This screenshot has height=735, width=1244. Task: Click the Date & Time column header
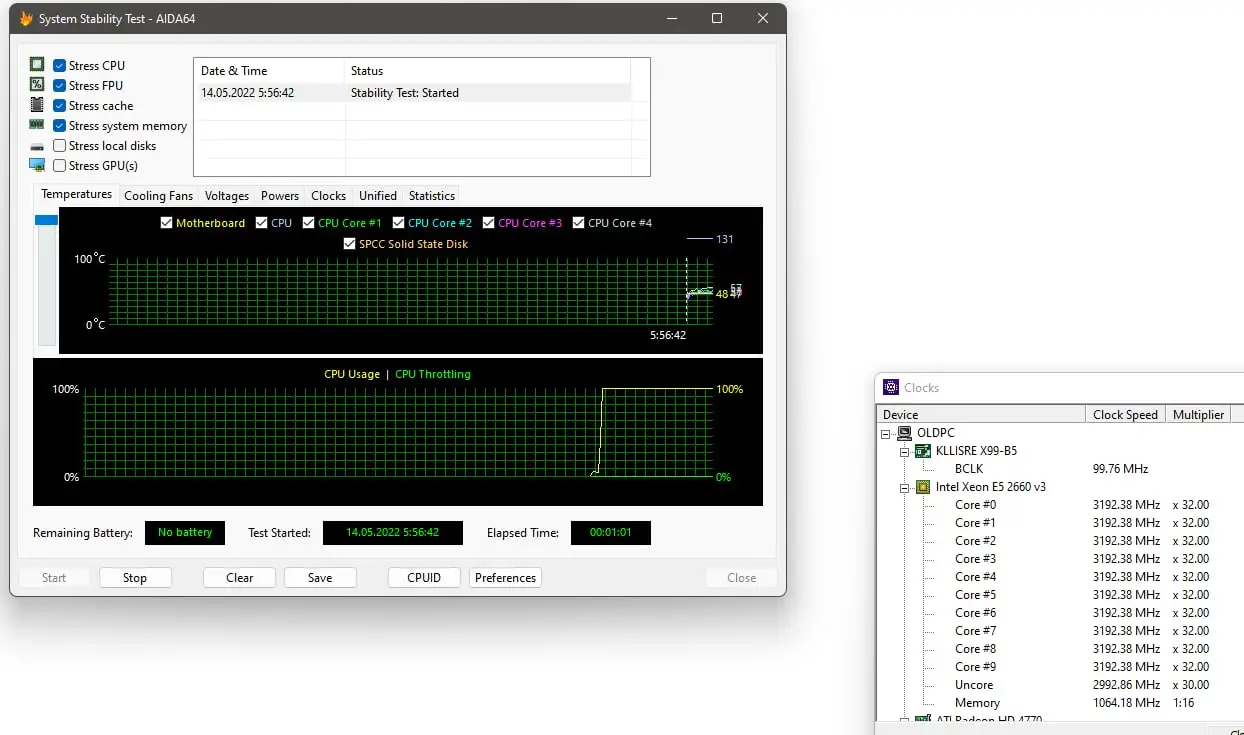tap(269, 71)
